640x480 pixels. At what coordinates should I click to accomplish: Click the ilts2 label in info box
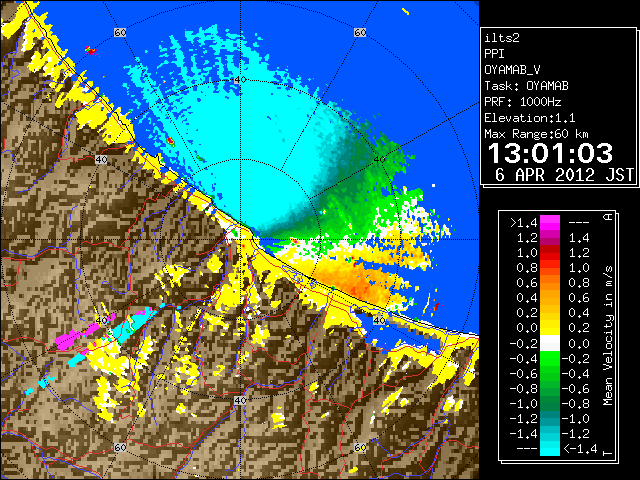click(x=502, y=38)
